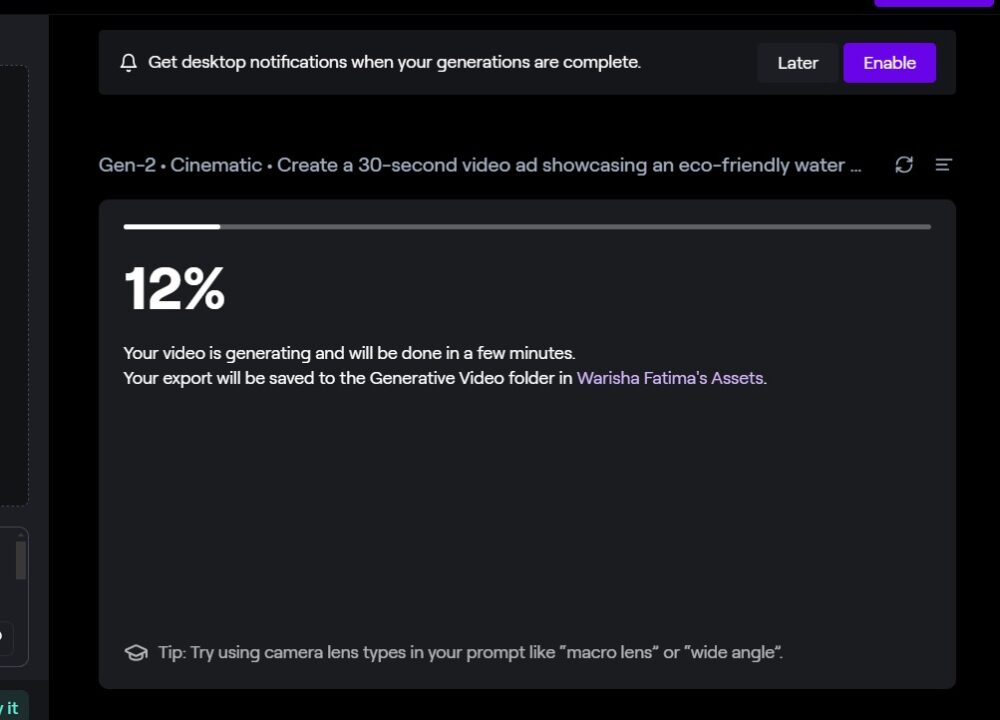Image resolution: width=1000 pixels, height=720 pixels.
Task: Click the Gen-2 Cinematic prompt title
Action: 480,165
